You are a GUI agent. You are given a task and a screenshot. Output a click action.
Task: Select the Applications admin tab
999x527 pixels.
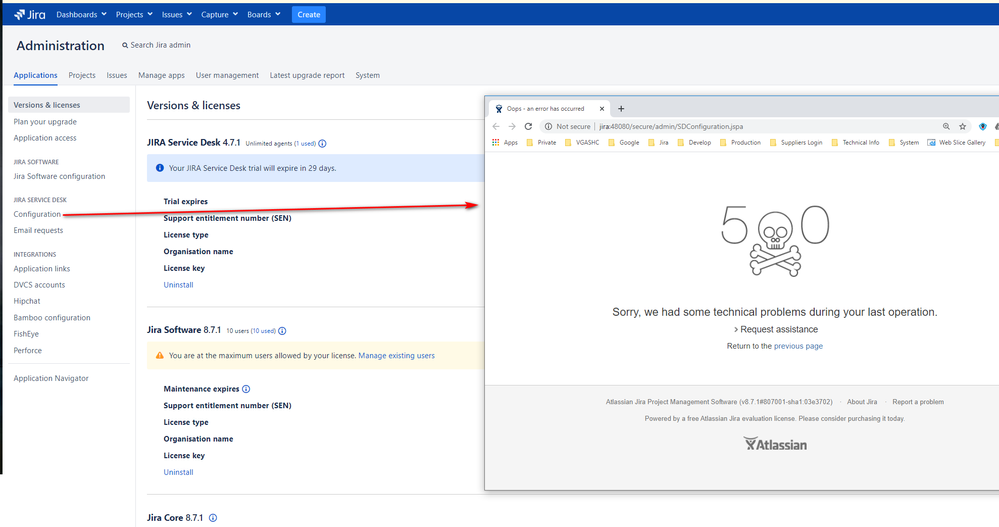click(35, 75)
